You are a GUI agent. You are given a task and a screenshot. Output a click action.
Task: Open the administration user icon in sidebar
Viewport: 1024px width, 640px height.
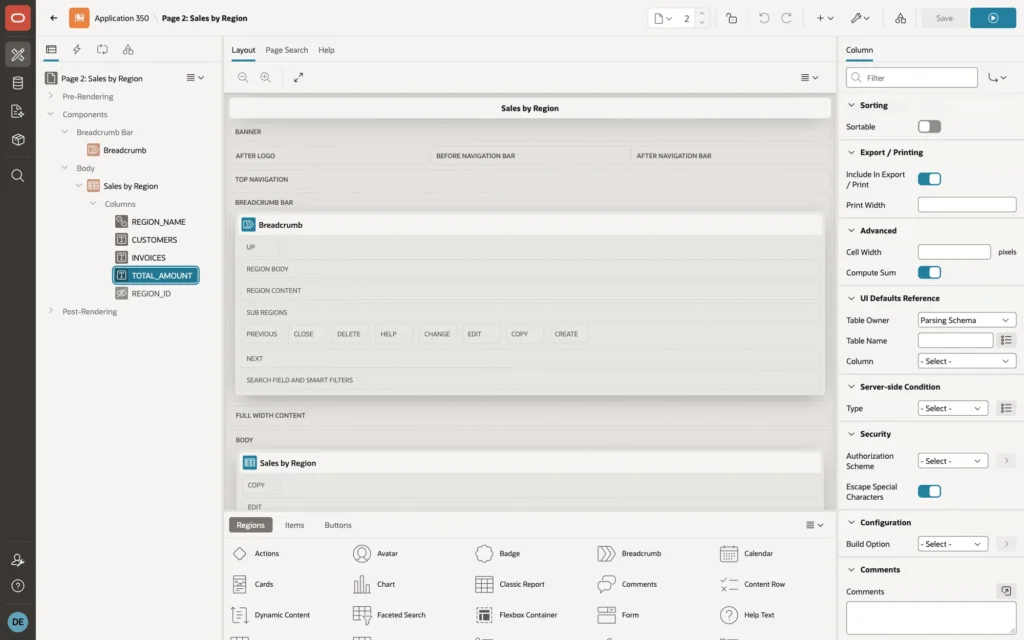[18, 560]
